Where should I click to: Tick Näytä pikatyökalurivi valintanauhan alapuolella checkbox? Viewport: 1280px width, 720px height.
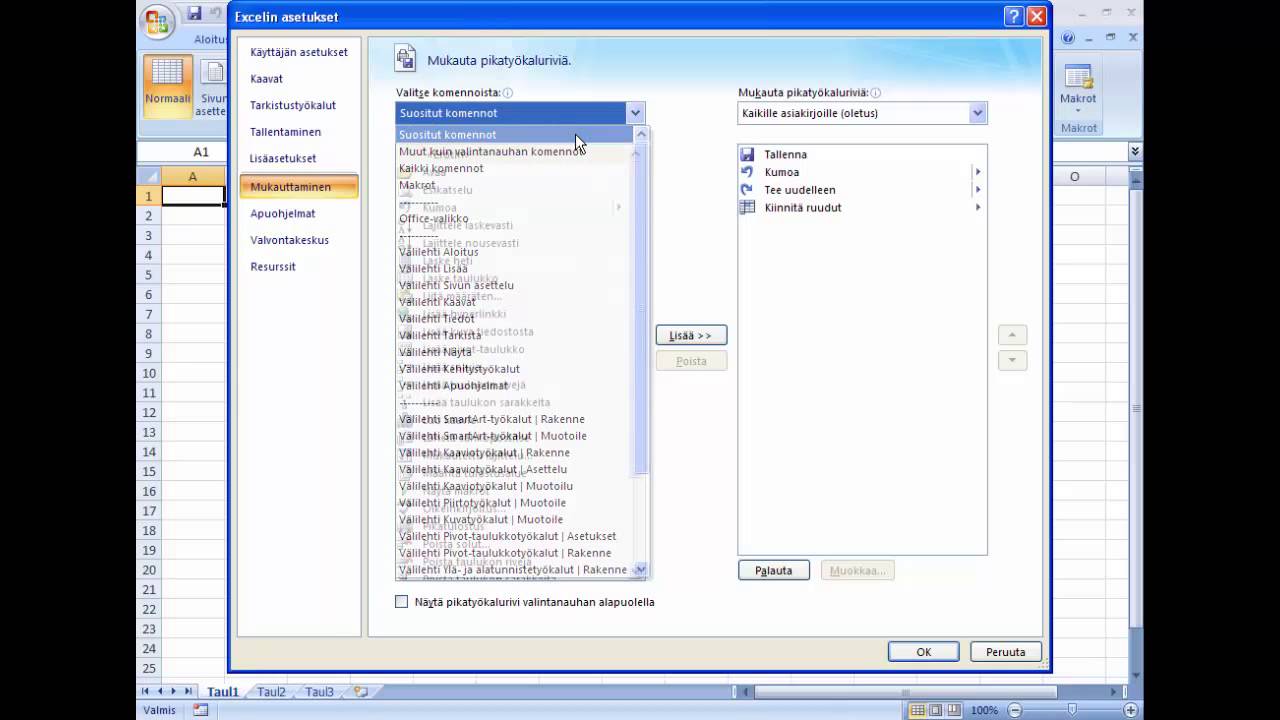tap(402, 602)
